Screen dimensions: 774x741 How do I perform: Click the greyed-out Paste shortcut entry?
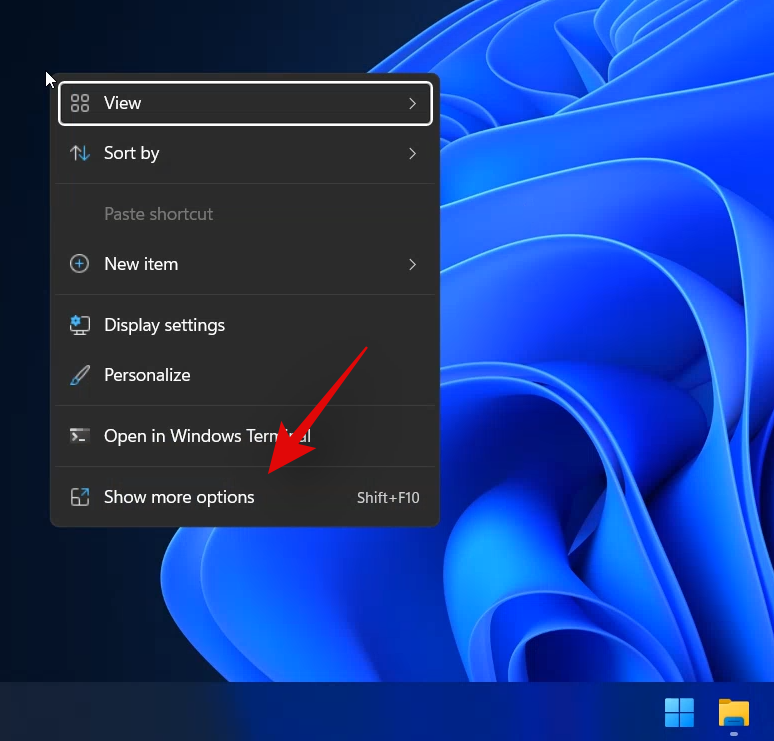(x=159, y=214)
